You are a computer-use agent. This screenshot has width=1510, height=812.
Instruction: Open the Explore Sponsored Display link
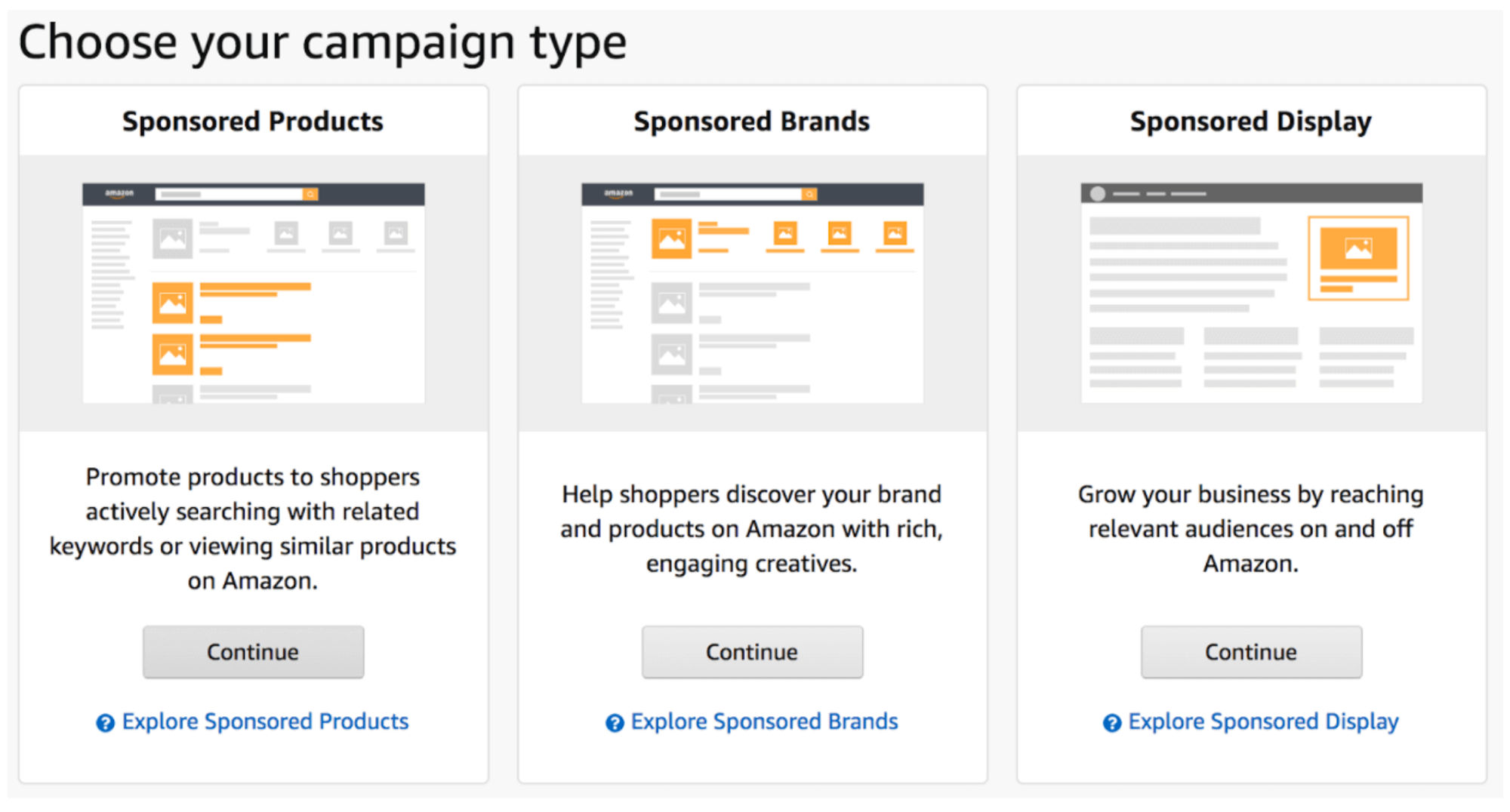click(1263, 721)
